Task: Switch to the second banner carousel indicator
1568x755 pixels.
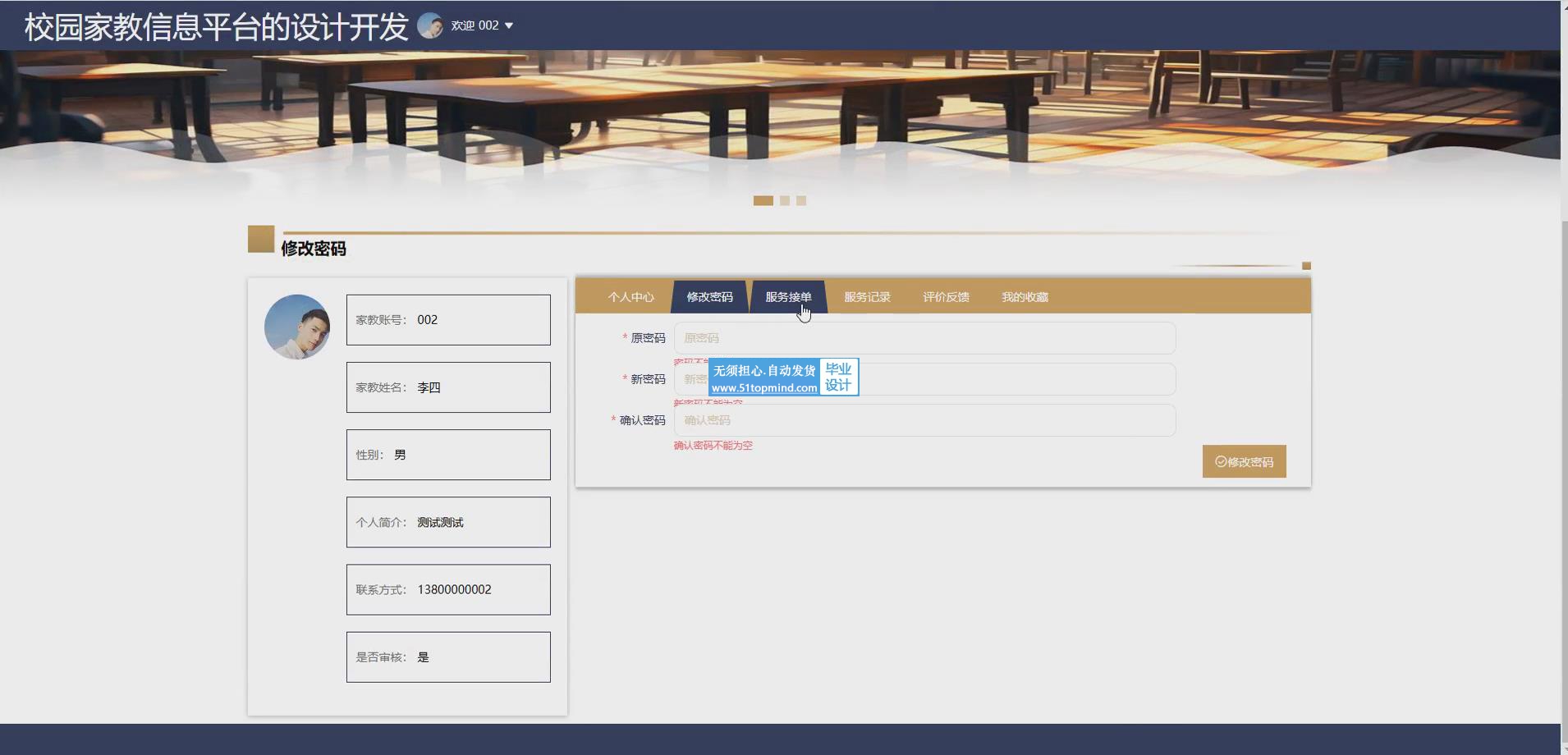Action: 785,200
